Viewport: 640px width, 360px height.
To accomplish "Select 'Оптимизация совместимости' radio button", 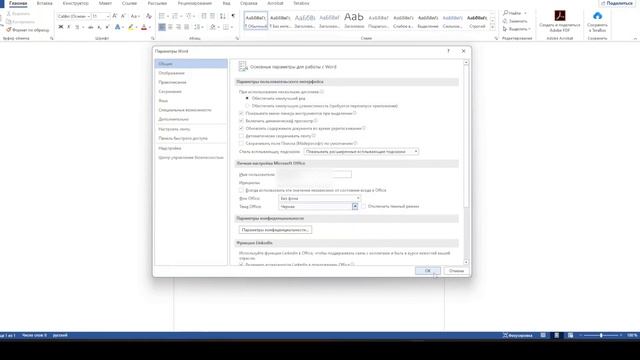I will (247, 106).
